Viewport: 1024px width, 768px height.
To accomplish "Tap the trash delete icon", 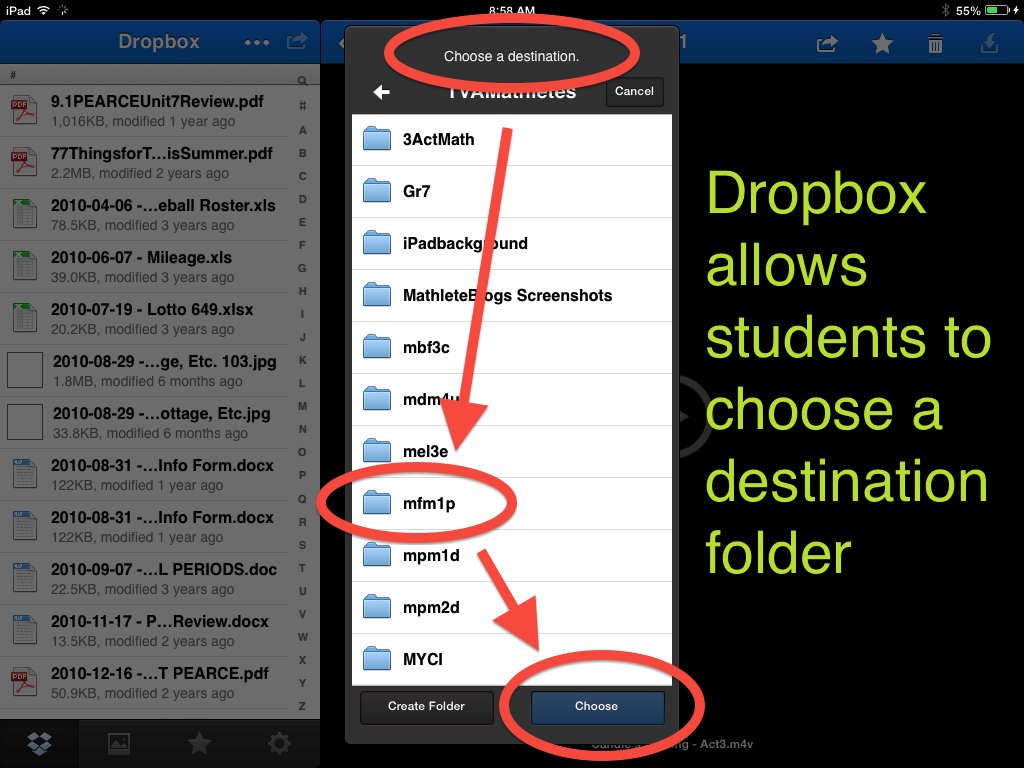I will click(935, 43).
